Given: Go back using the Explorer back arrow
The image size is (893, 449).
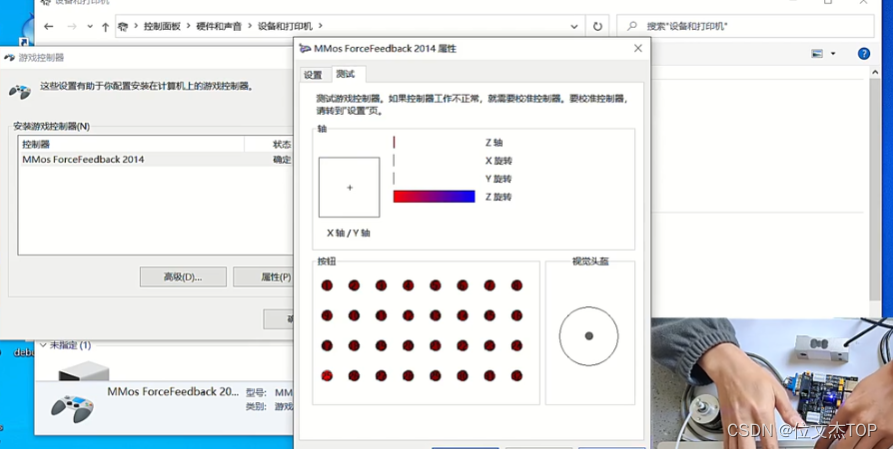Looking at the screenshot, I should (x=49, y=26).
